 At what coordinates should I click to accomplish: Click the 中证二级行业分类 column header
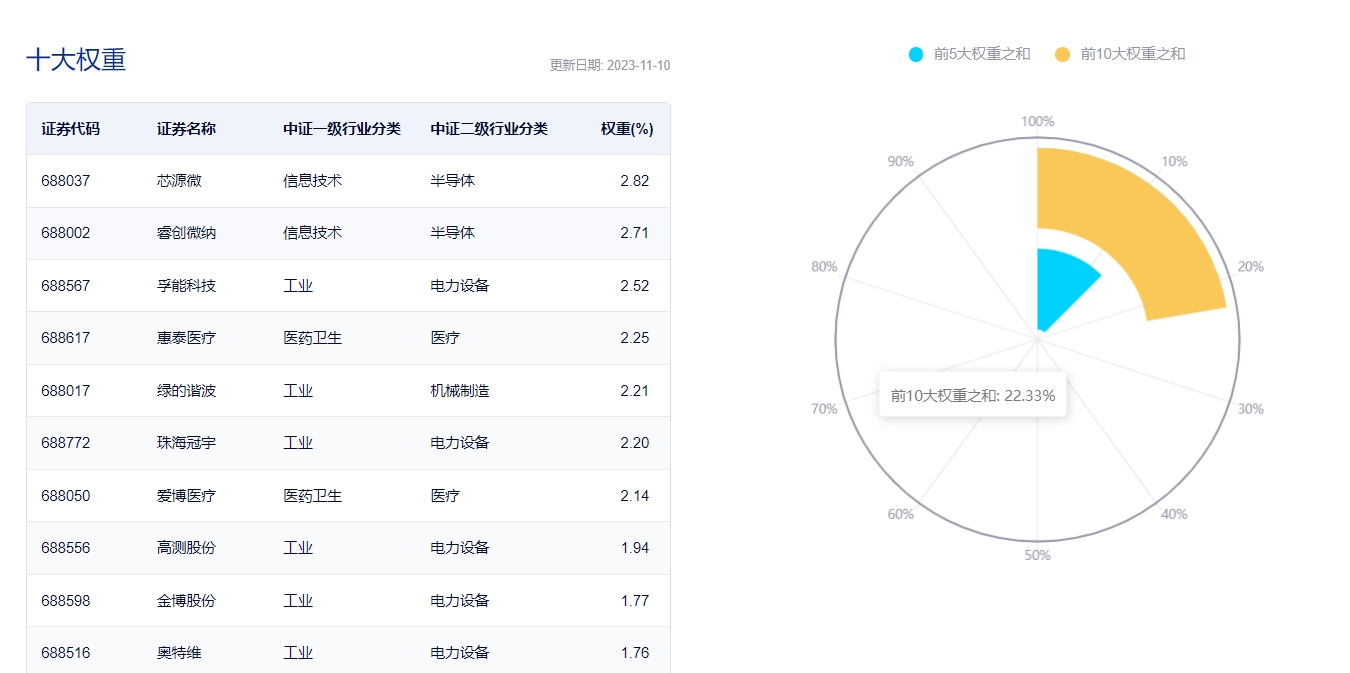[489, 129]
